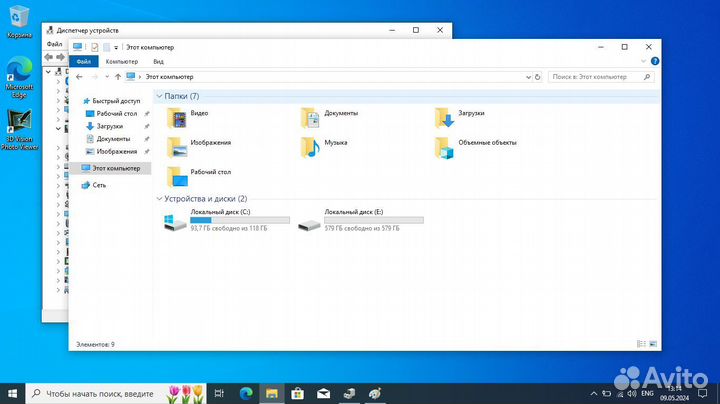Open the Файл tab in Explorer
The width and height of the screenshot is (720, 404).
tap(84, 61)
